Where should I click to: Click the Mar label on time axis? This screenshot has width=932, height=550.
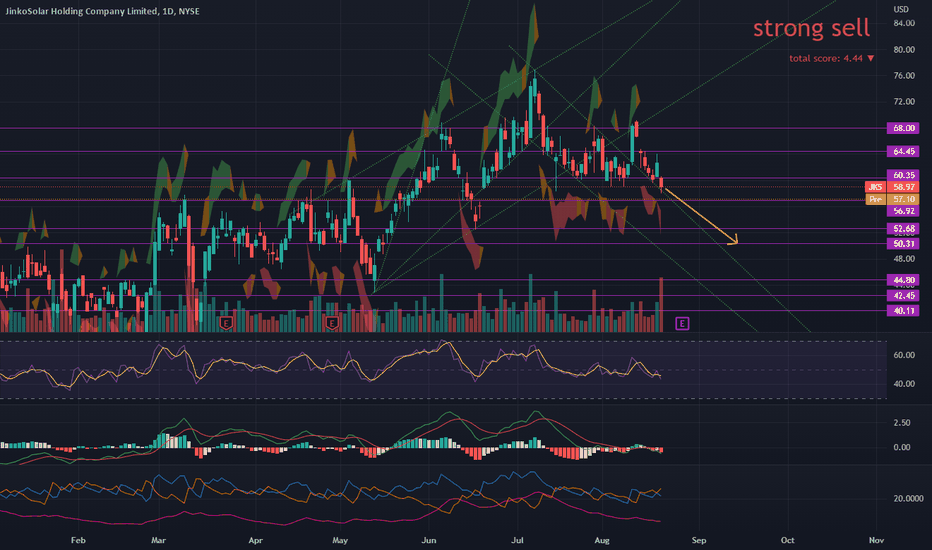(x=158, y=540)
